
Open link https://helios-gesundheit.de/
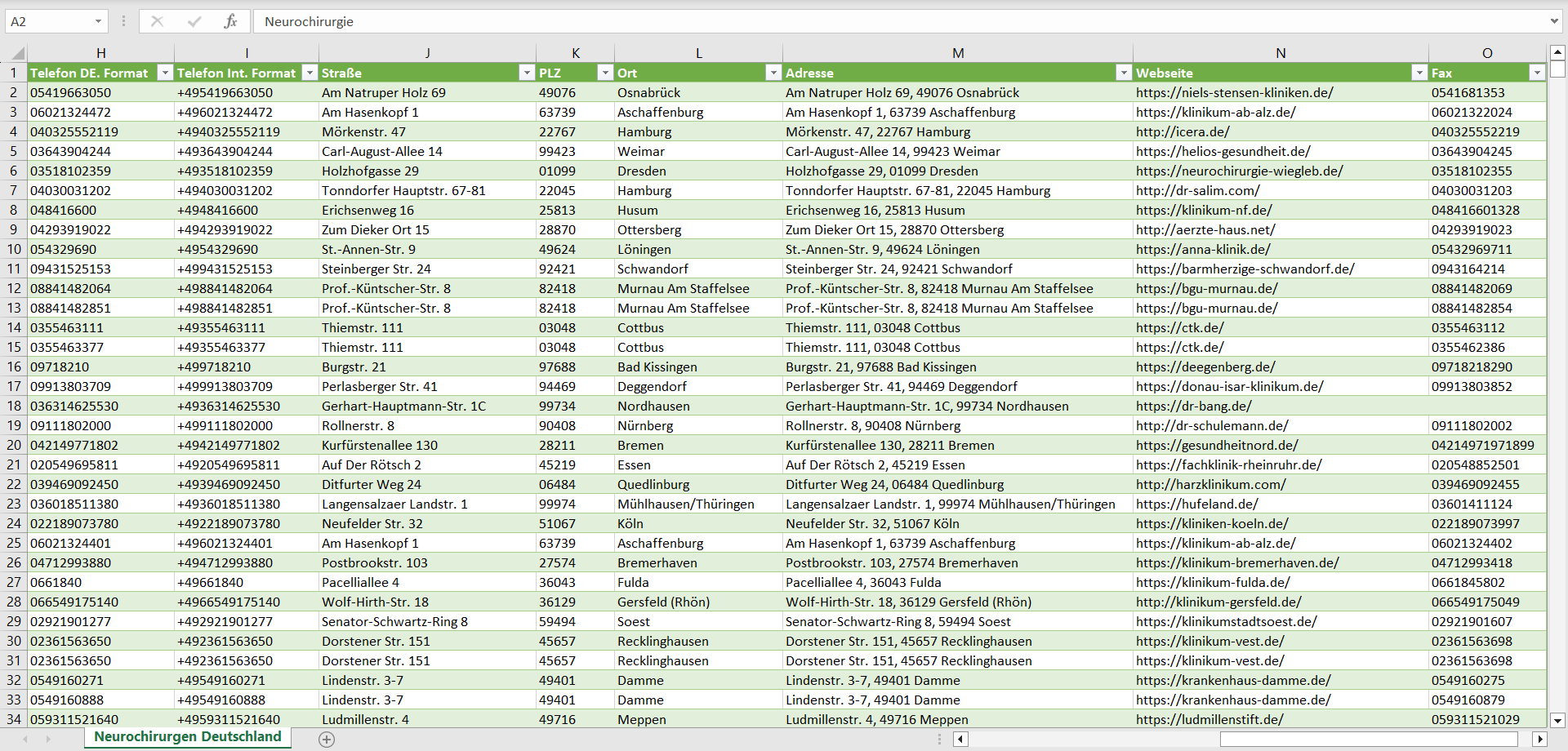1223,151
